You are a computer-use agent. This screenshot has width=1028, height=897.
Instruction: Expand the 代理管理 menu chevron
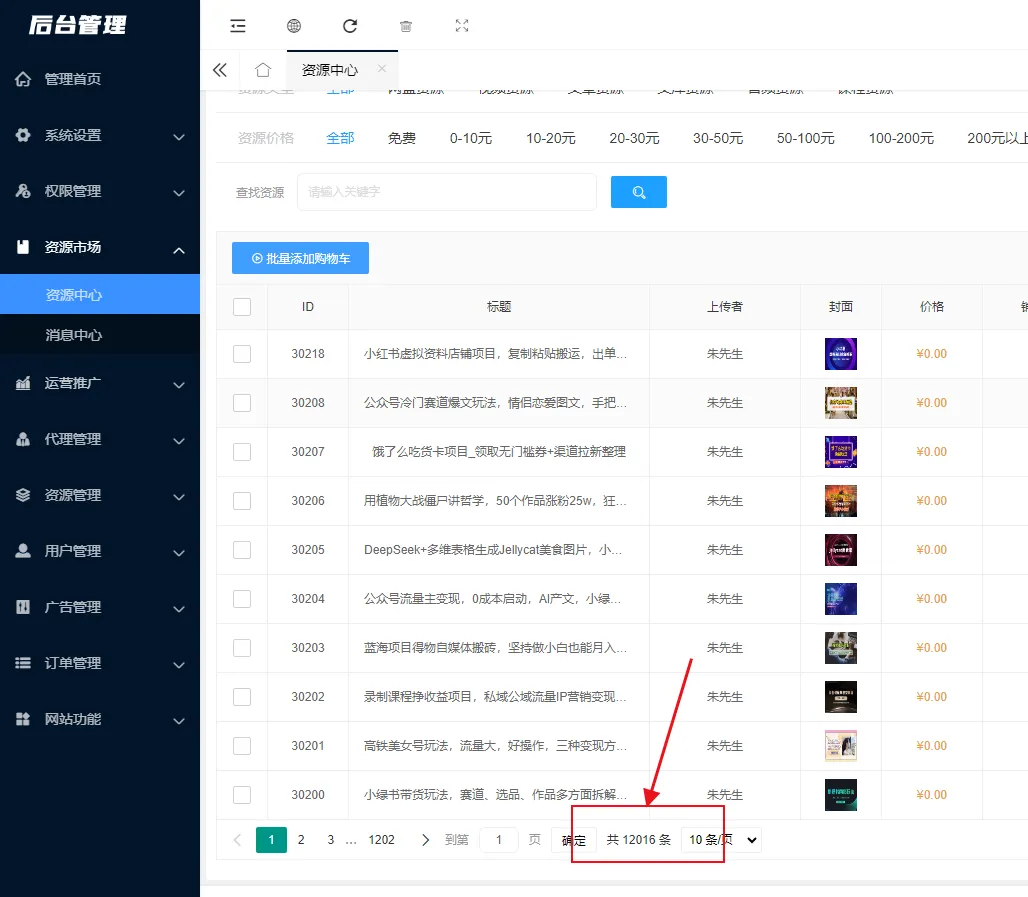[x=178, y=441]
